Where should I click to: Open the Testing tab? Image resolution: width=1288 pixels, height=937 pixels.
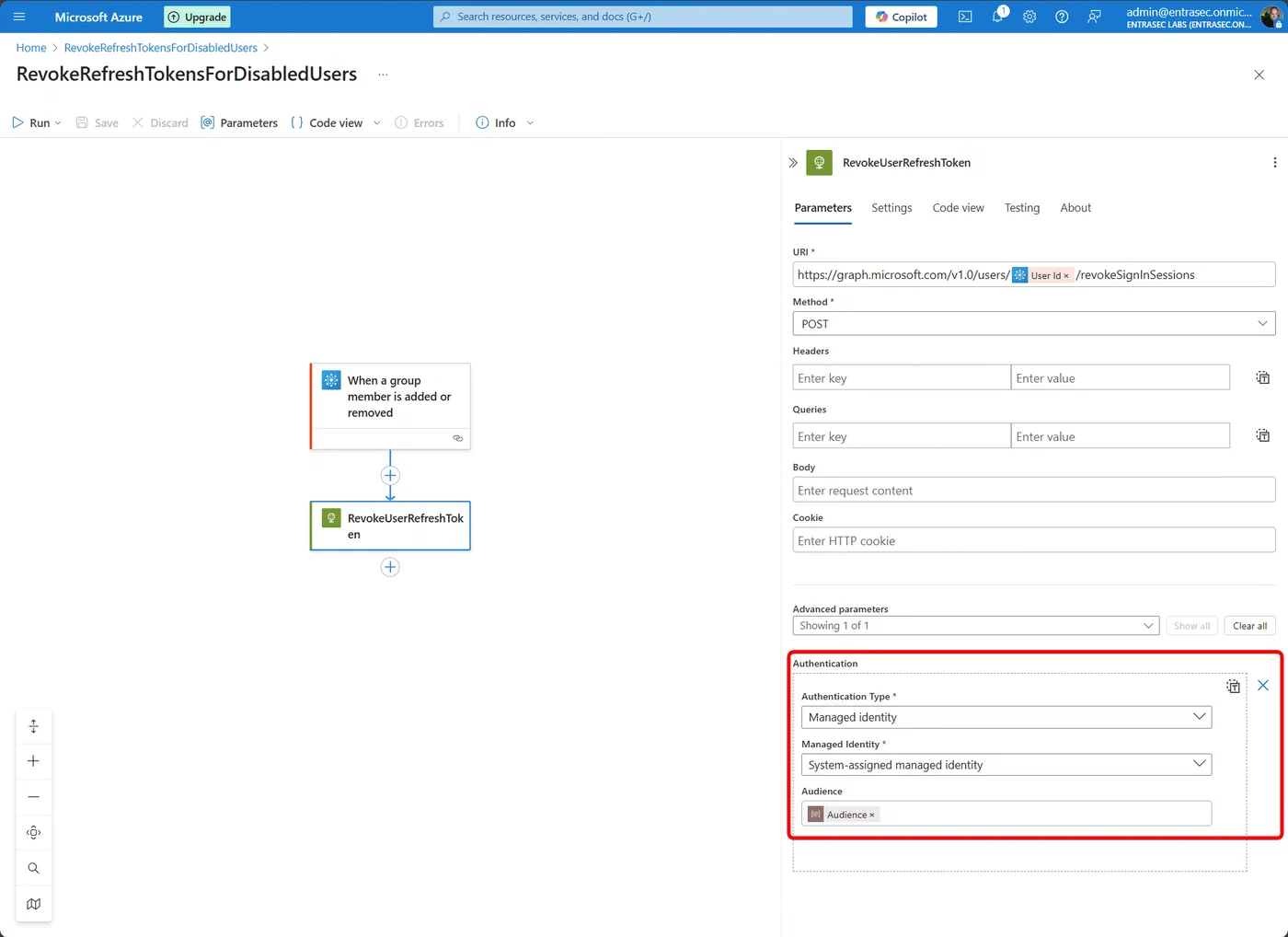point(1022,208)
